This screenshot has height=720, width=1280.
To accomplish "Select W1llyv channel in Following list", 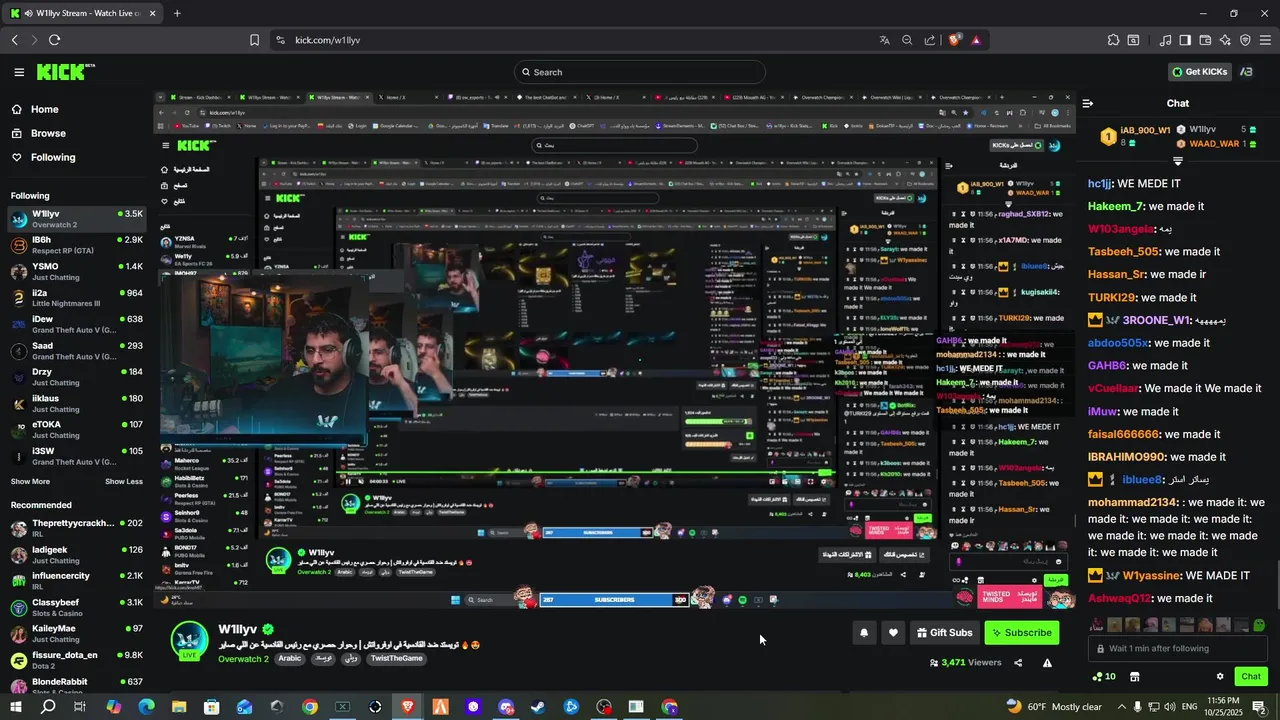I will [77, 219].
